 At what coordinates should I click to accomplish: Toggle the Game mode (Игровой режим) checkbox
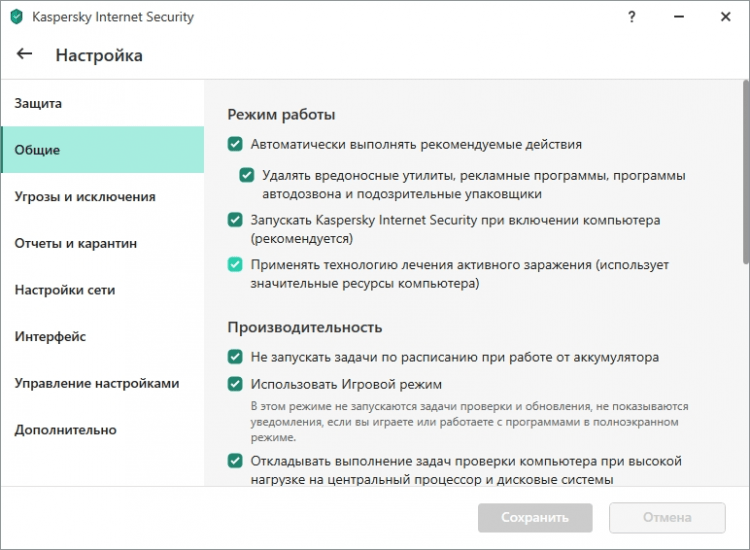point(235,384)
